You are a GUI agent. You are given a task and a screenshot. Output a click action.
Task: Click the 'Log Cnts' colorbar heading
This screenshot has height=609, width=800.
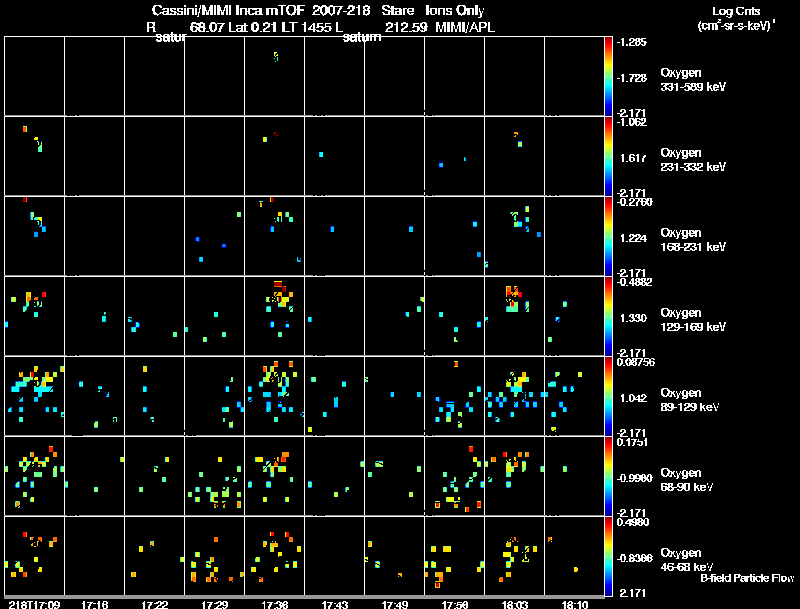pos(736,11)
